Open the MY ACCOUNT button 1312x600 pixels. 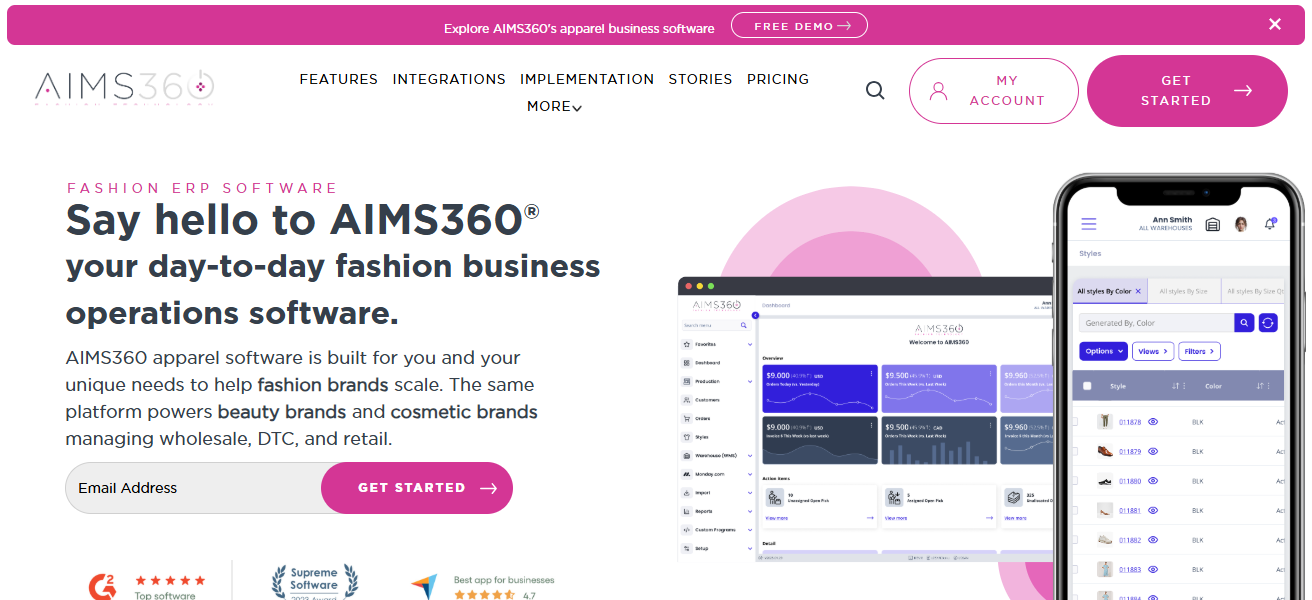tap(993, 91)
